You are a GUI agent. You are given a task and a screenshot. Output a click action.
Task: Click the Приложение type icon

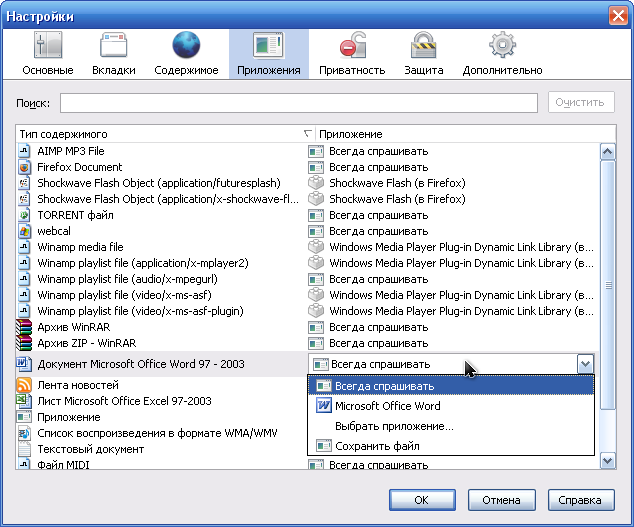(x=24, y=417)
